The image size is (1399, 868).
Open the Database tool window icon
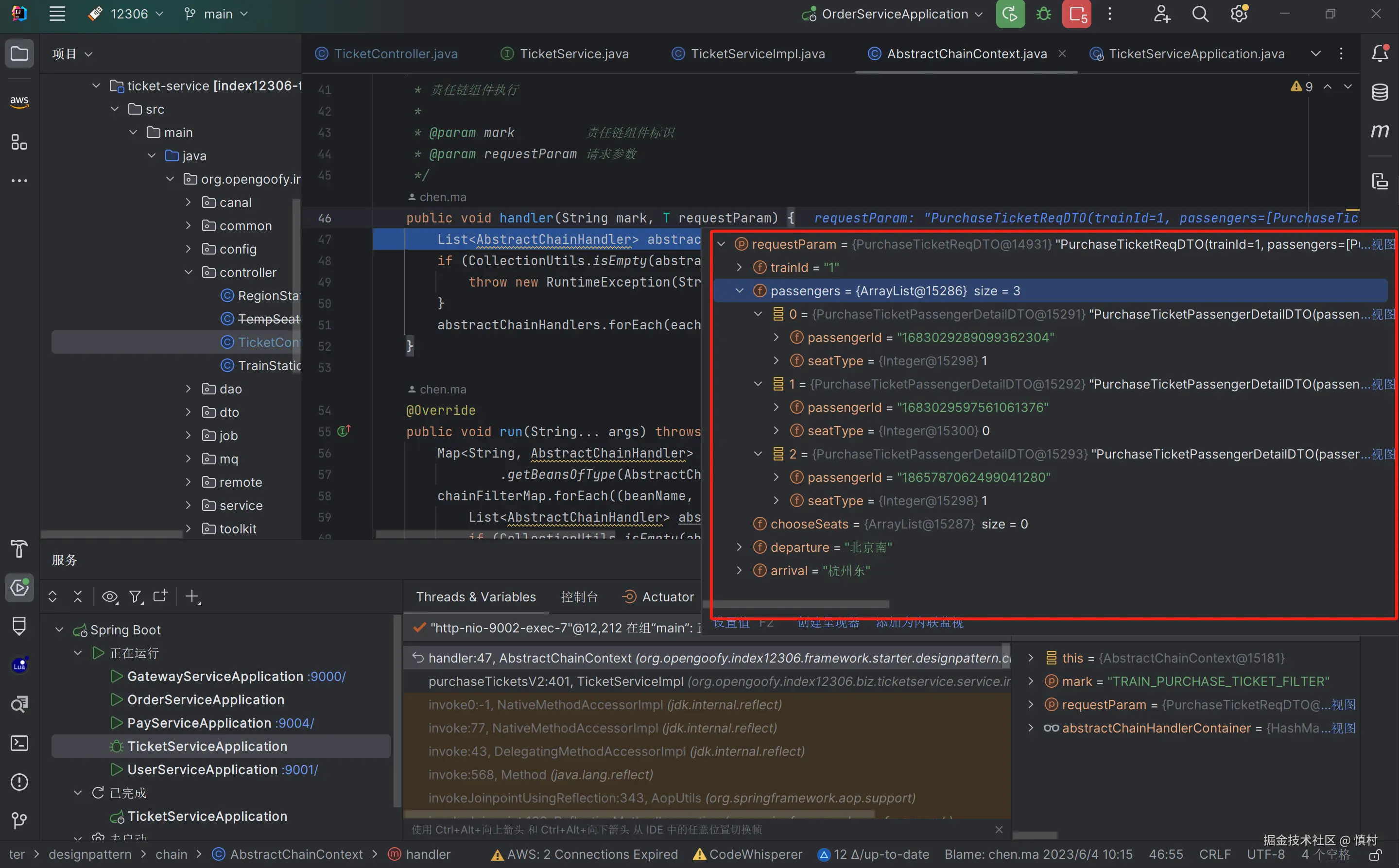(1380, 92)
